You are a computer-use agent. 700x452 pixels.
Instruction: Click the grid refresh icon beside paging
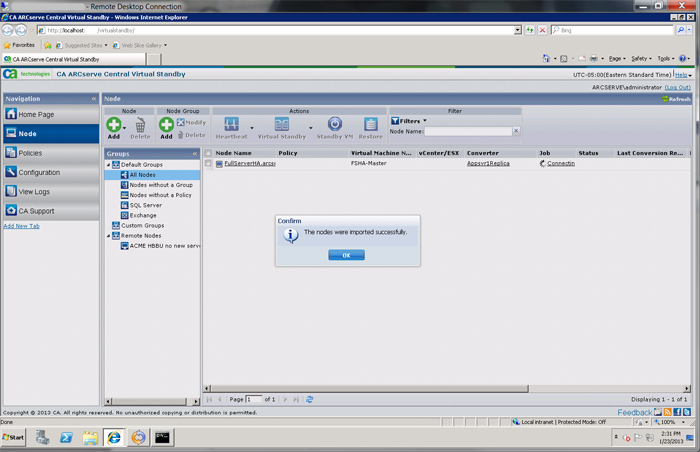coord(309,399)
